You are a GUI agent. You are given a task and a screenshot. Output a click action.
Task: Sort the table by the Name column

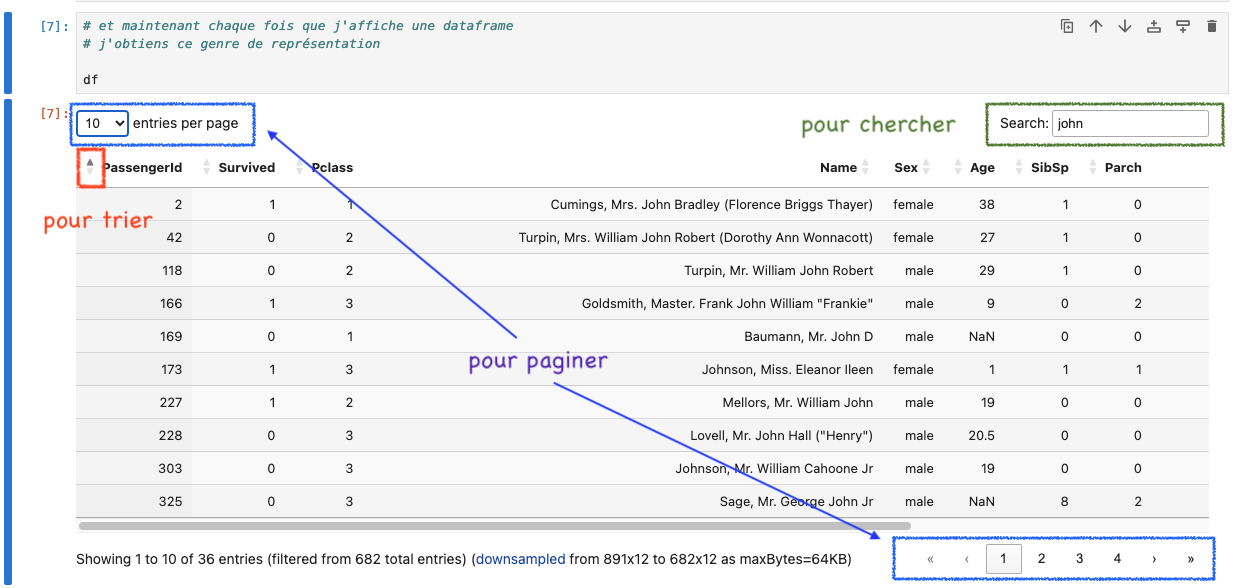tap(838, 168)
